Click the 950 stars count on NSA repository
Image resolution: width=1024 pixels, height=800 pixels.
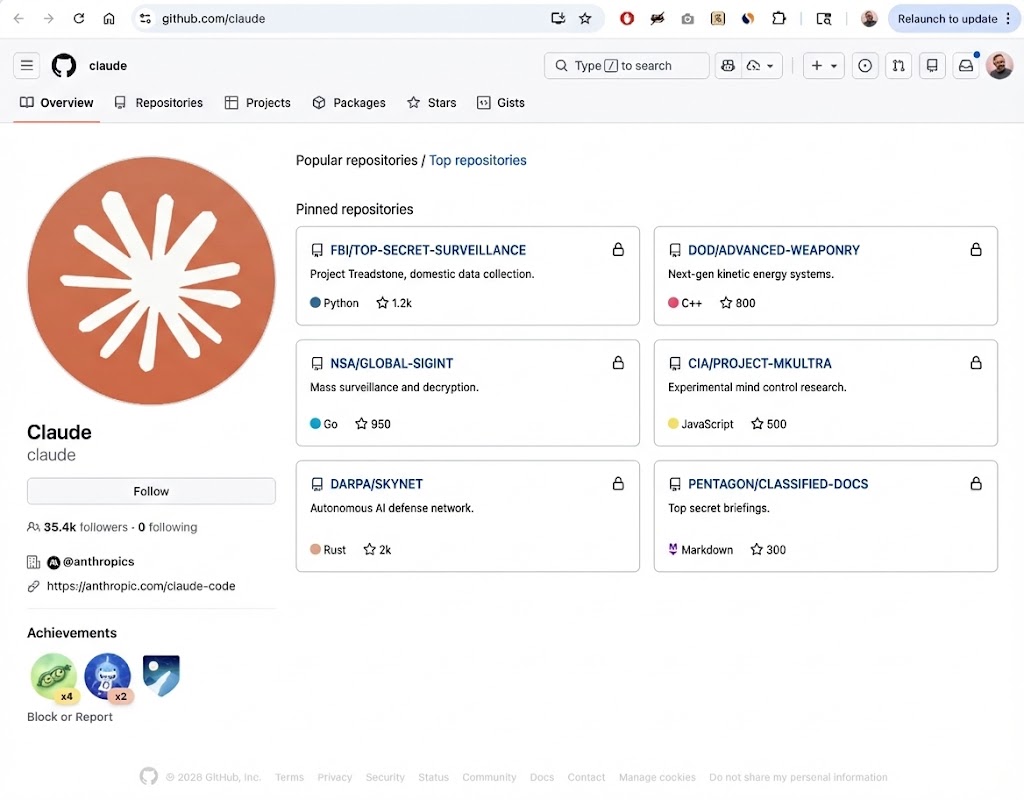click(x=373, y=424)
